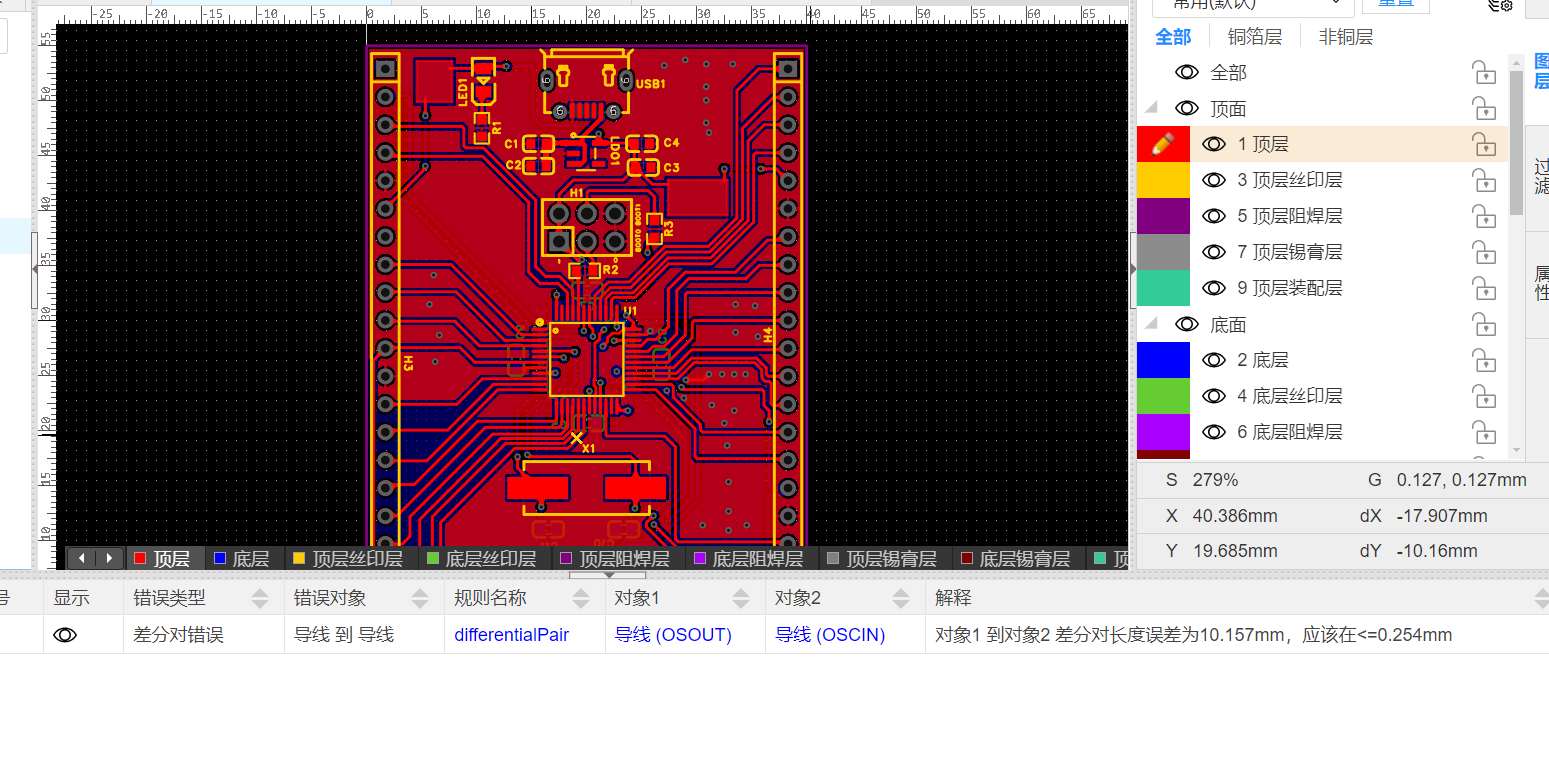Sort table by 规则名称 column arrows
Image resolution: width=1549 pixels, height=763 pixels.
[581, 598]
